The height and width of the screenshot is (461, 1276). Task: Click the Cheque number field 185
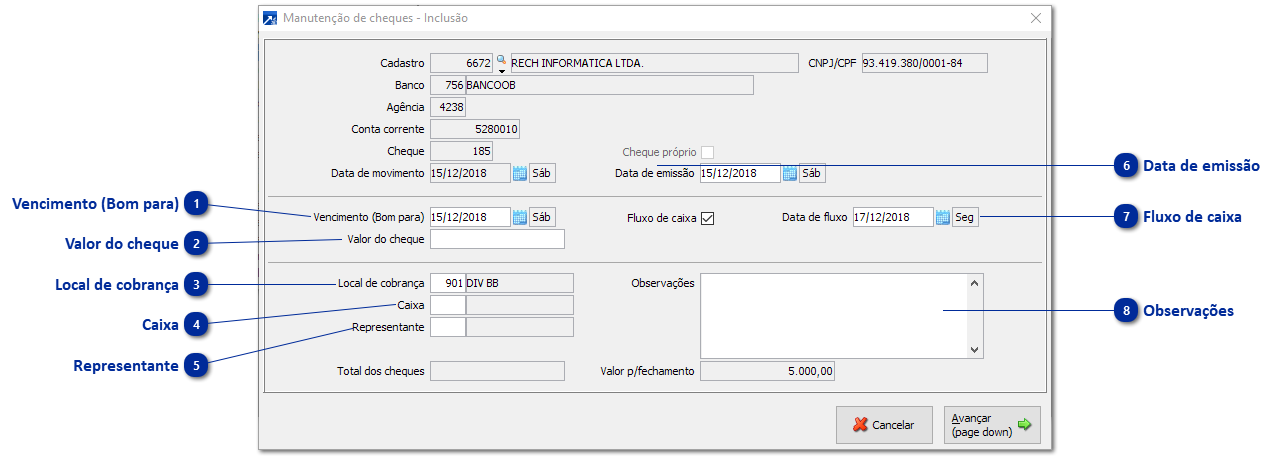pos(461,151)
